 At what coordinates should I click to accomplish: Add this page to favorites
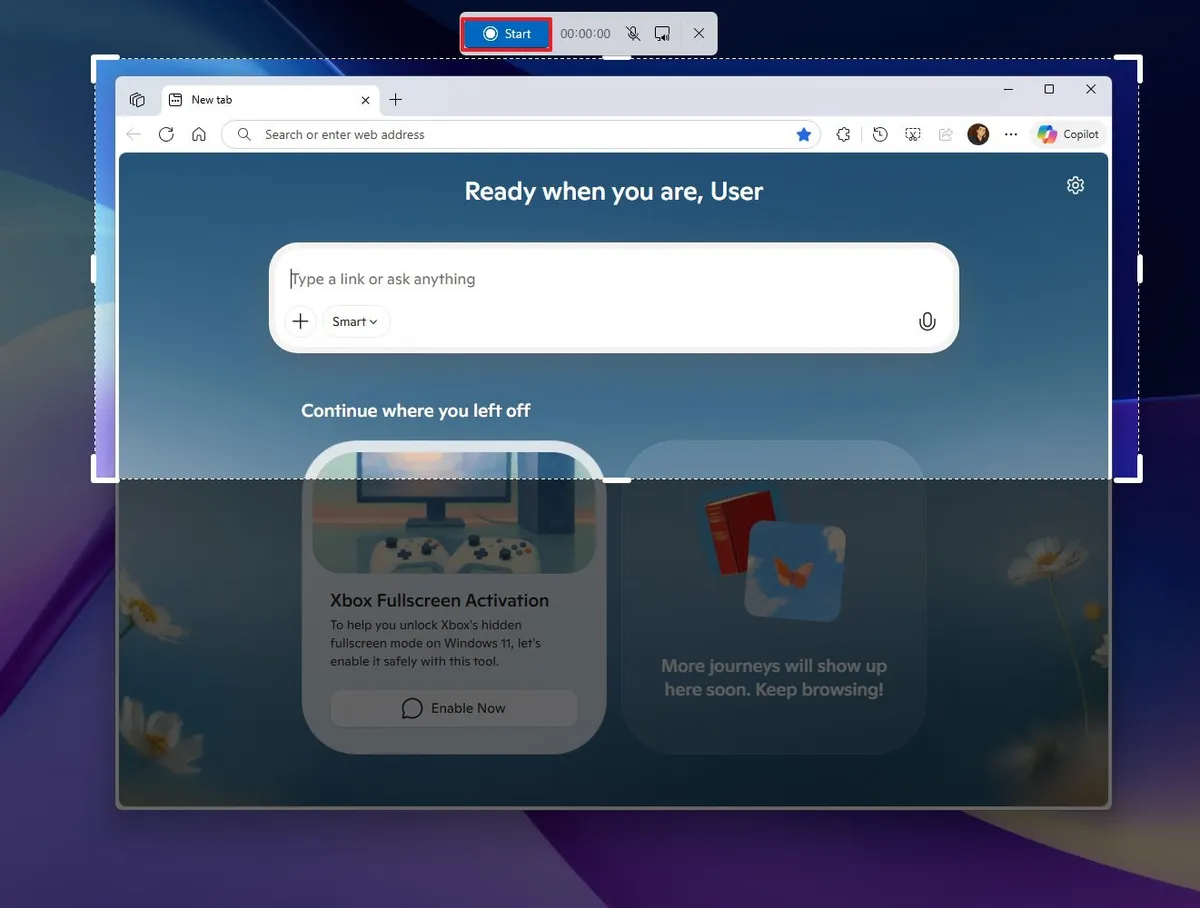pyautogui.click(x=804, y=133)
